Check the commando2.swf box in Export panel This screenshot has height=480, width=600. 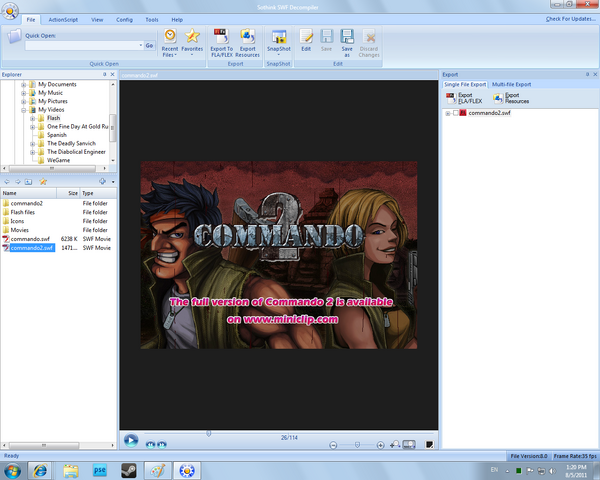[455, 113]
